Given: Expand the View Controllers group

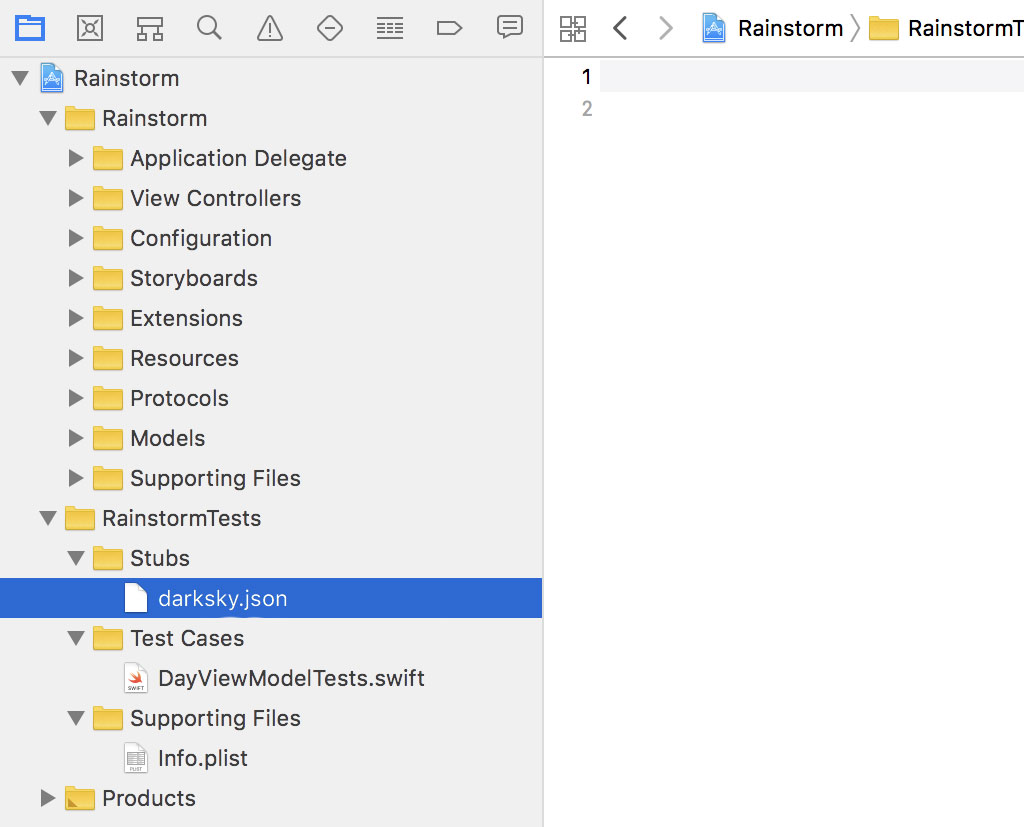Looking at the screenshot, I should 76,198.
